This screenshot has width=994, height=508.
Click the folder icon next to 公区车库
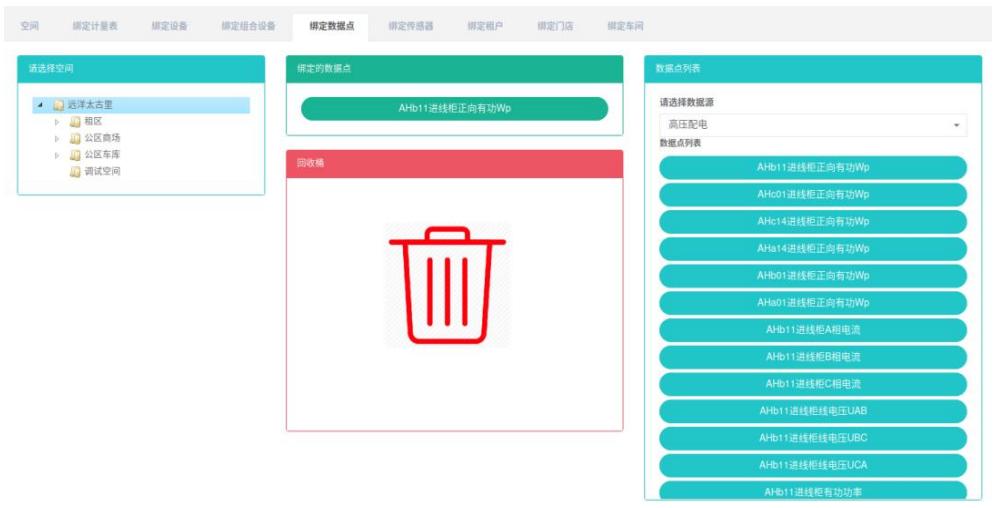(x=75, y=155)
